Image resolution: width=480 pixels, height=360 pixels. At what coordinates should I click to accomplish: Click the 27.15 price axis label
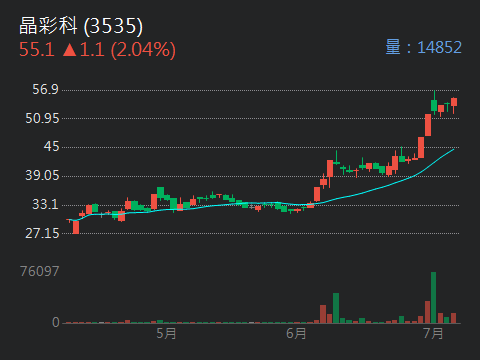tap(42, 233)
